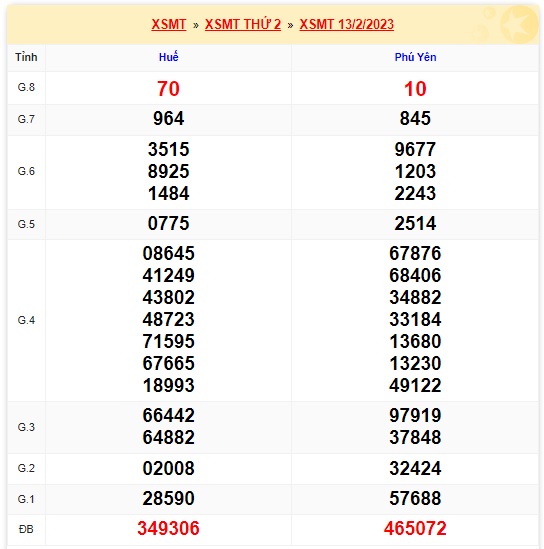Click Huế G.4 number 43802
Screen dimensions: 544x549
[168, 298]
